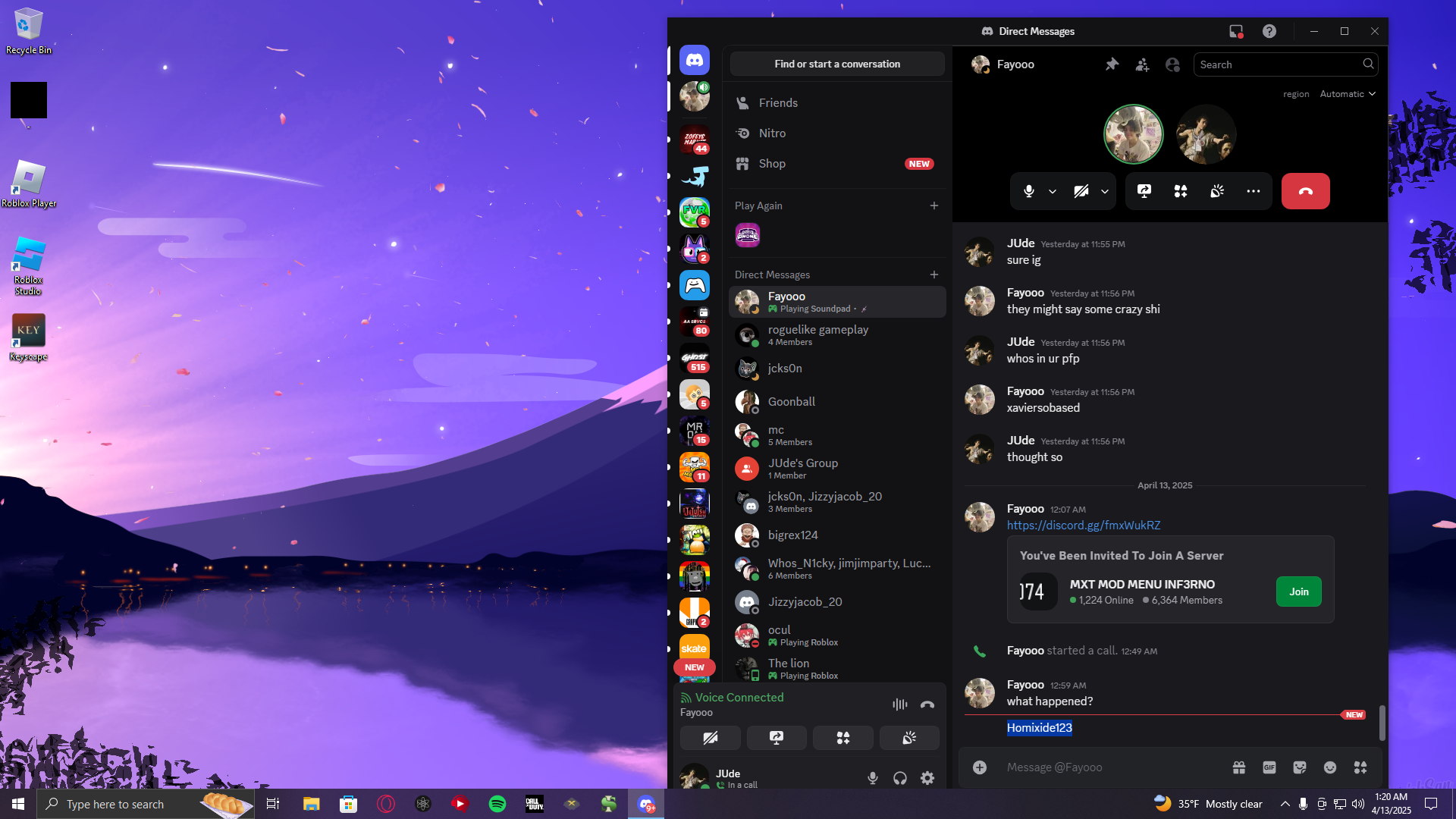
Task: Expand microphone device options arrow
Action: click(x=1053, y=191)
